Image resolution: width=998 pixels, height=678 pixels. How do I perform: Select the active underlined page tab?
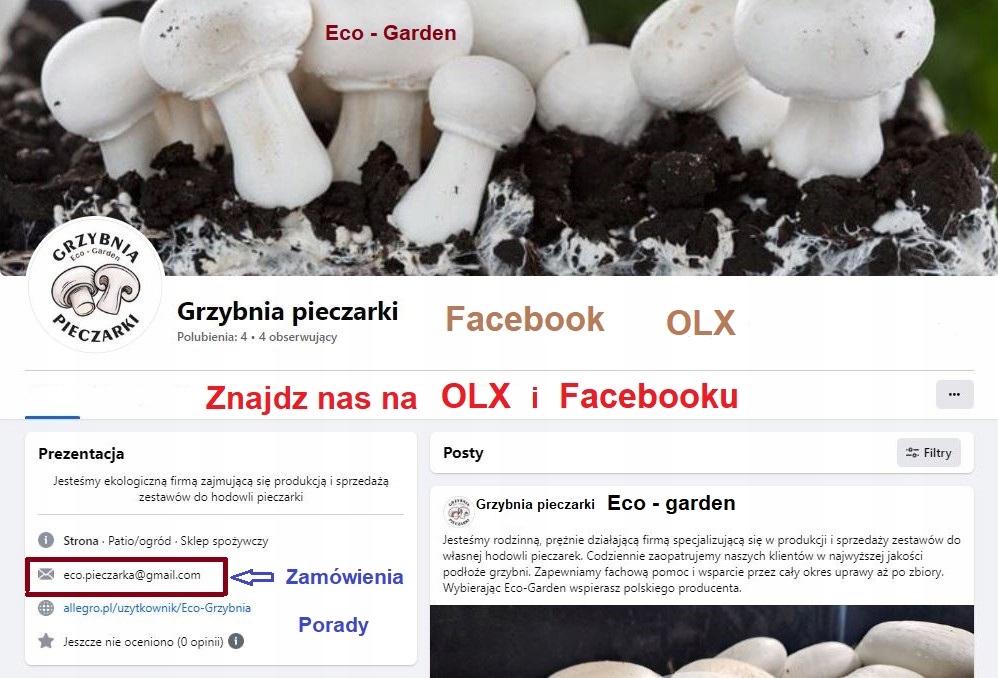pos(52,401)
